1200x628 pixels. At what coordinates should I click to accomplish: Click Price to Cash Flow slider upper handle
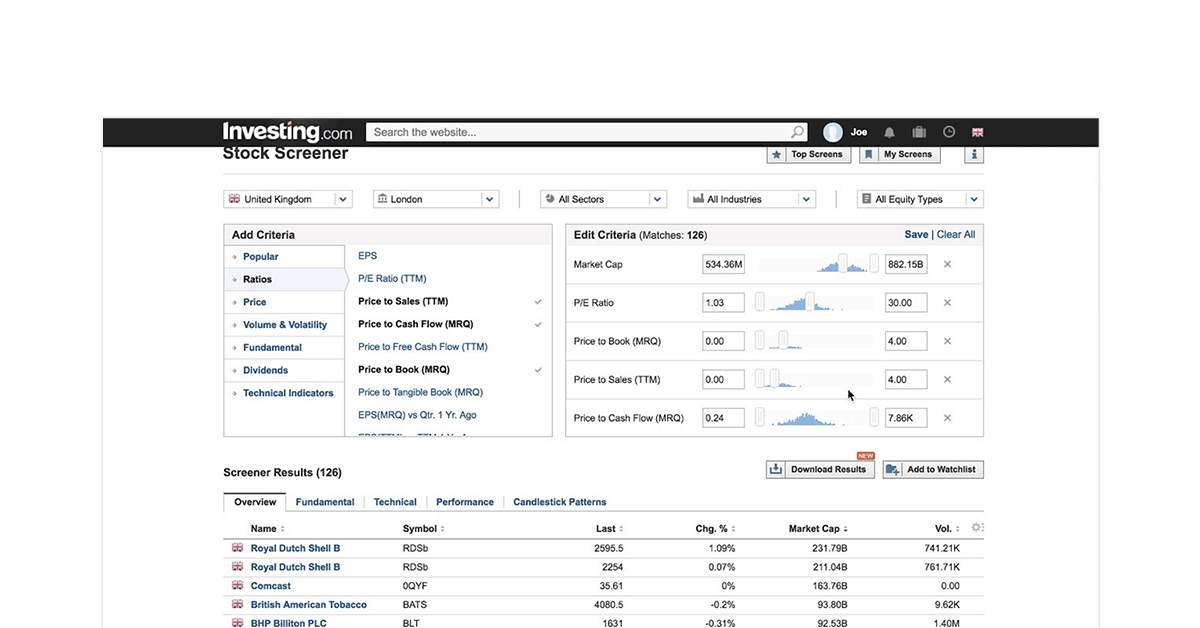(x=874, y=418)
